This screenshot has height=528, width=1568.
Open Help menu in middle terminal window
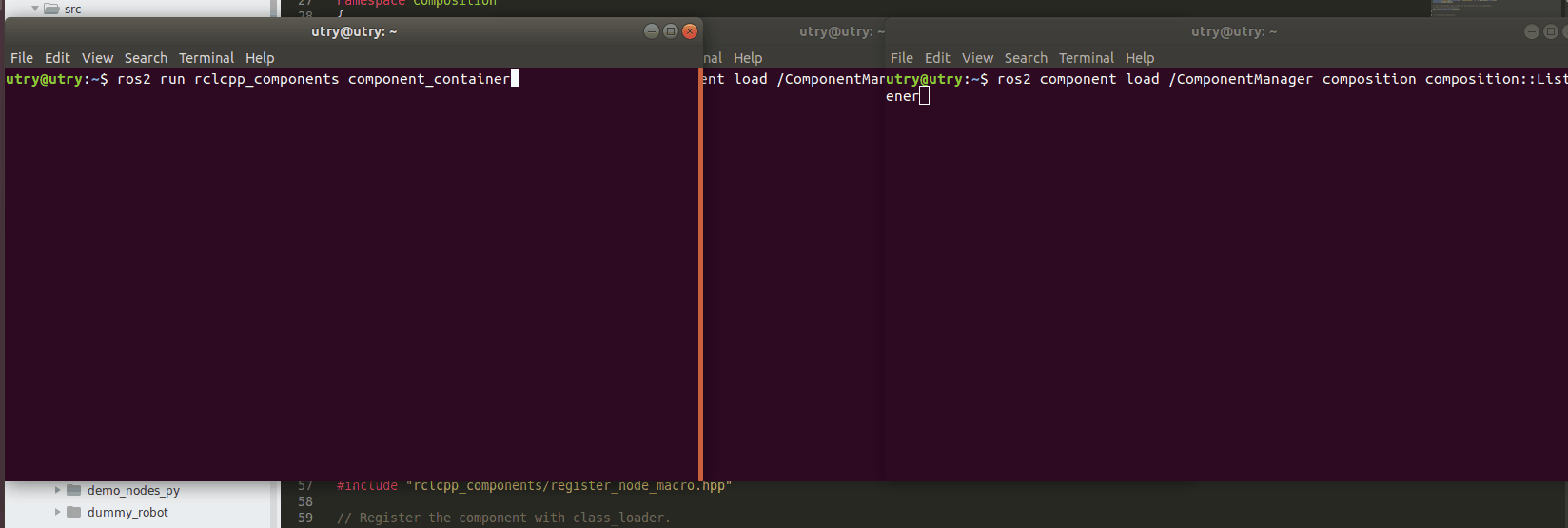748,58
